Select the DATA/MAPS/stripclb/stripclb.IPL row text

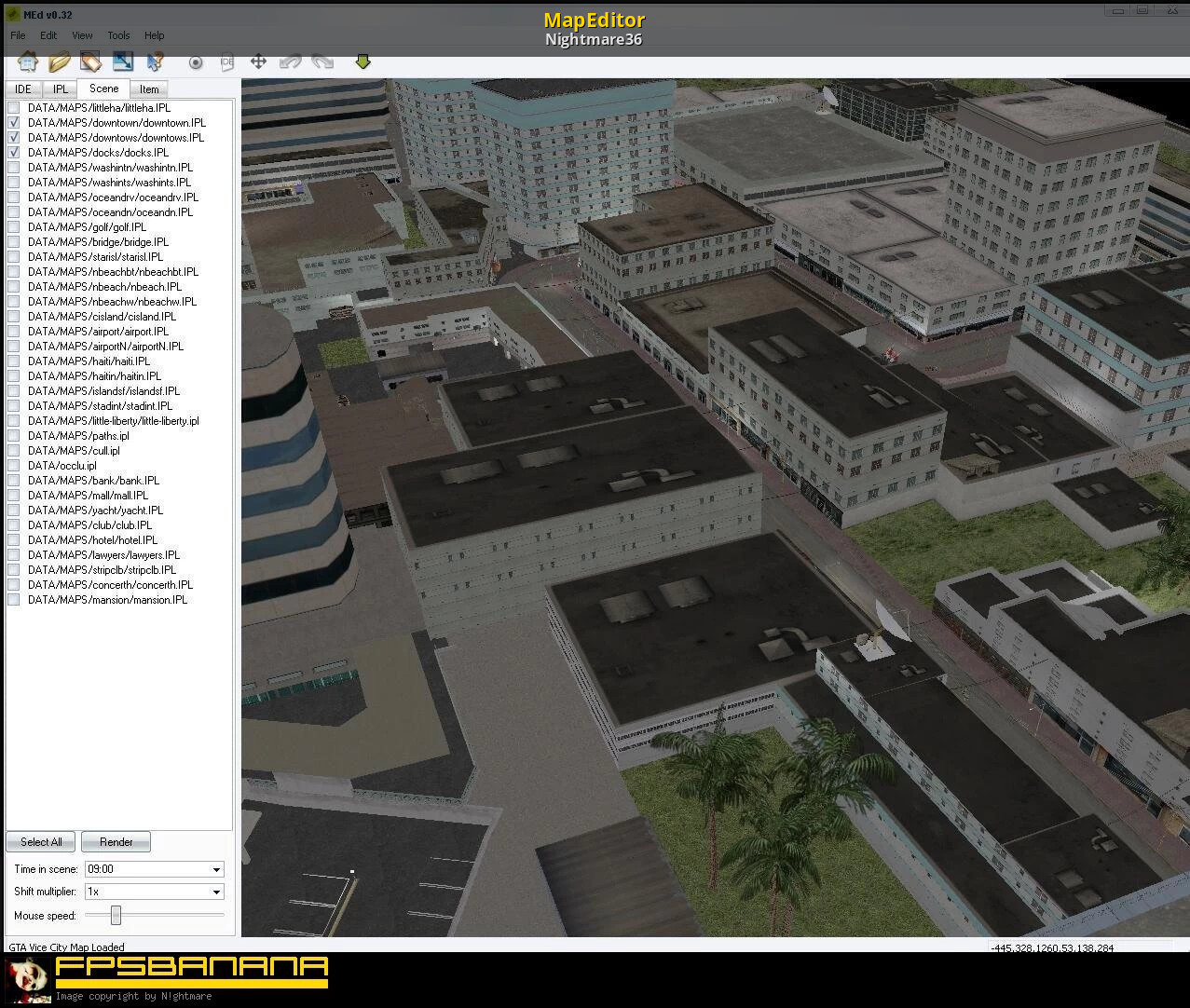coord(102,570)
